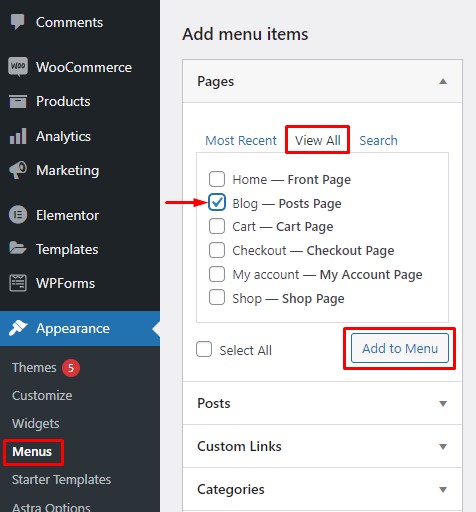Collapse the Pages panel arrow
476x512 pixels.
point(443,81)
